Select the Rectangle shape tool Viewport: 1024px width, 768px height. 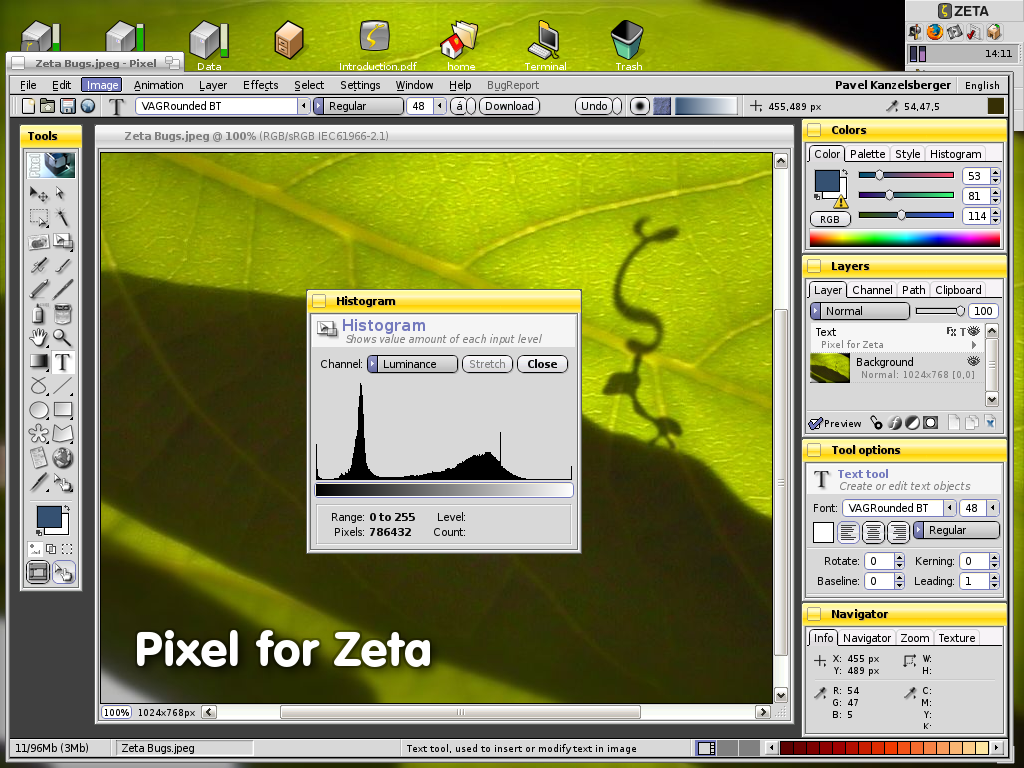63,410
